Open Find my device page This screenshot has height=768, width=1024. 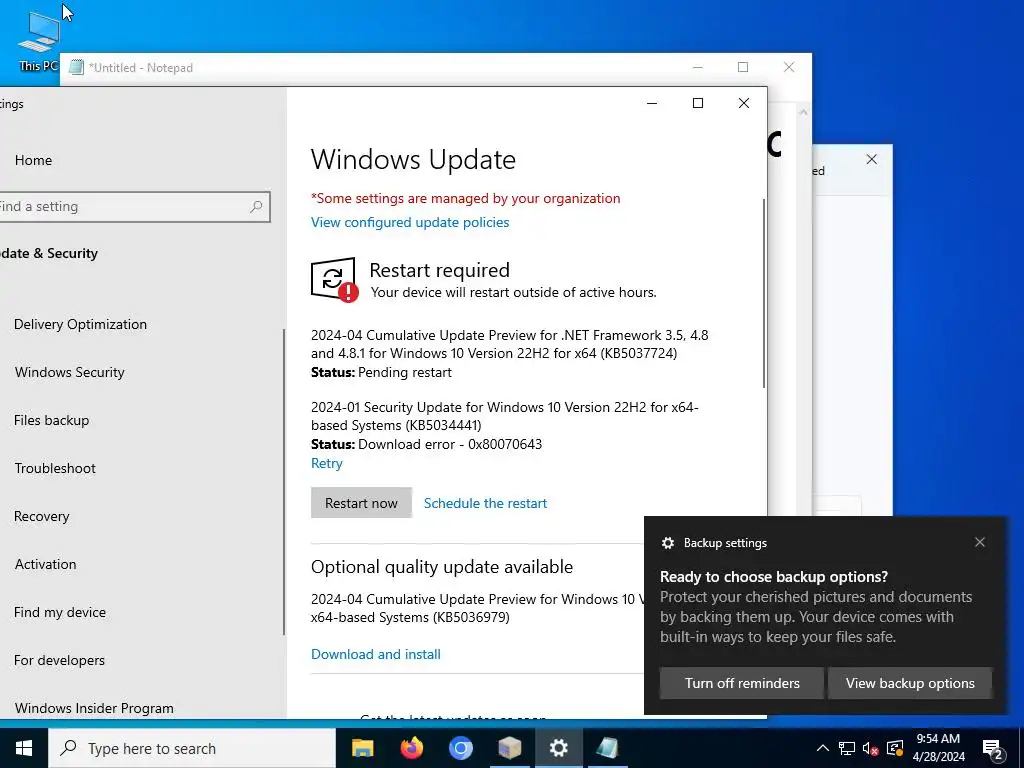tap(60, 612)
